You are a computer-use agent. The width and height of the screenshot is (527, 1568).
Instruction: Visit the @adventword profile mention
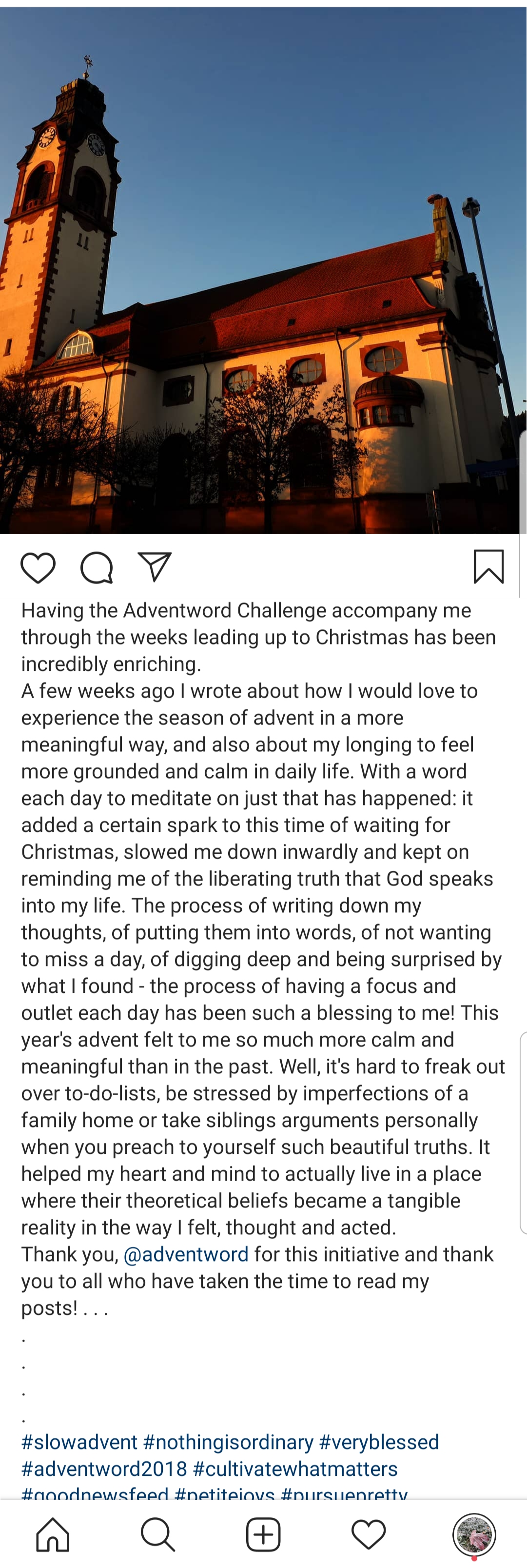186,1254
